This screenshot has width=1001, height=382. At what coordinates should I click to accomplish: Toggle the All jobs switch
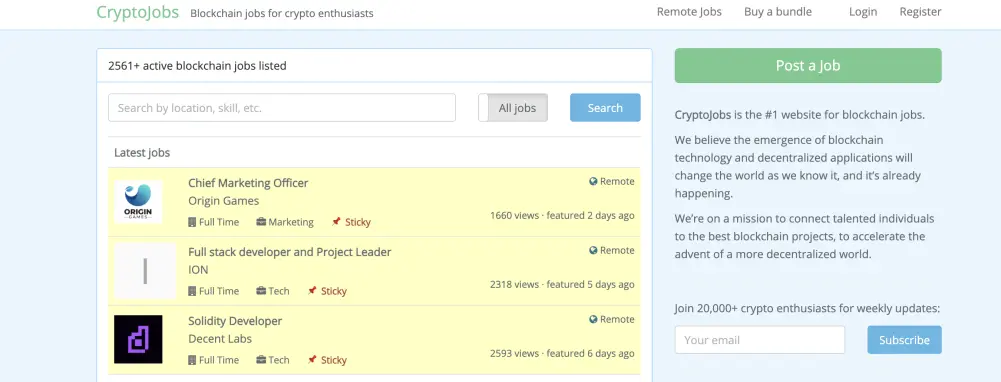pos(513,107)
